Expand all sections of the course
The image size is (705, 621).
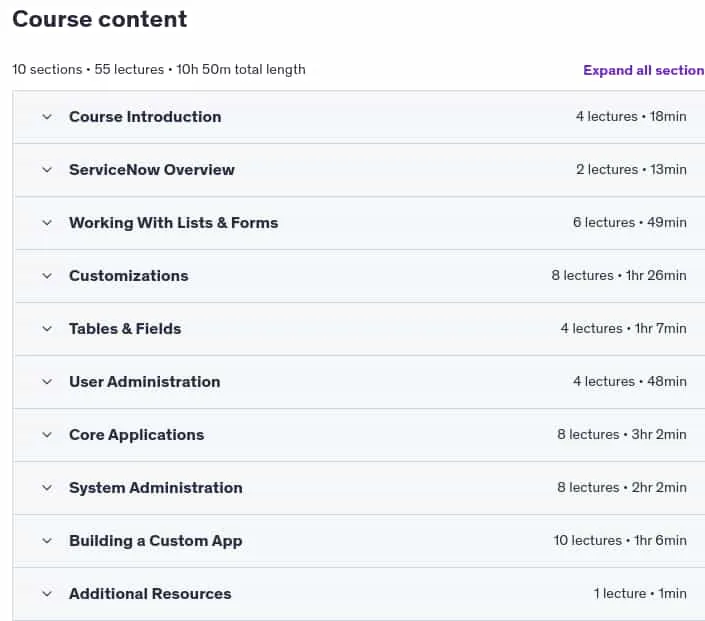tap(644, 70)
